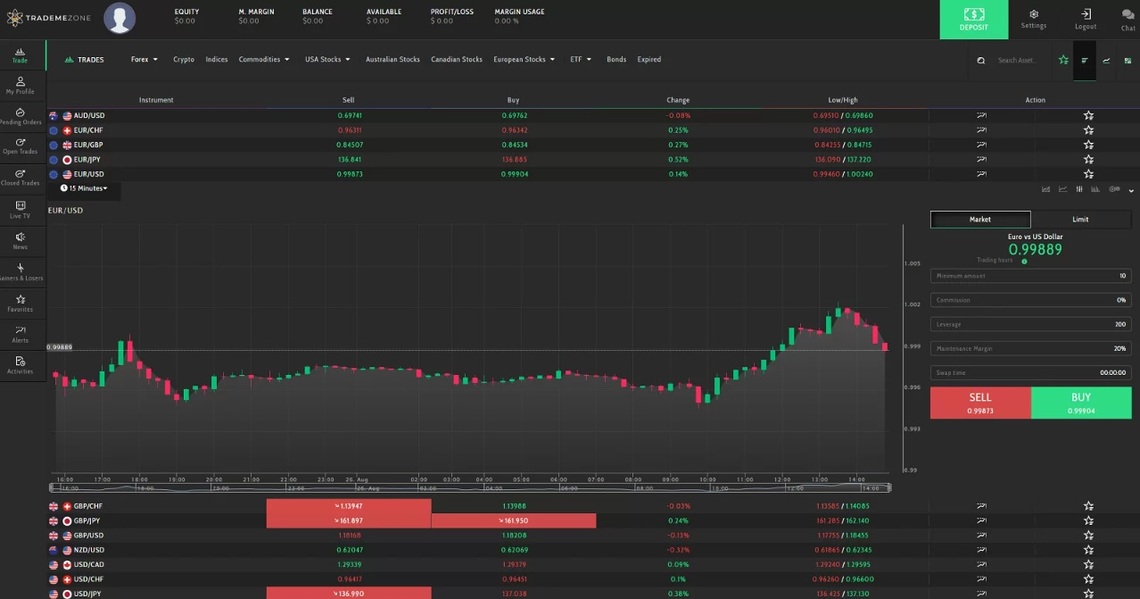Switch chart to area type icon
Viewport: 1140px width, 599px height.
[1045, 190]
